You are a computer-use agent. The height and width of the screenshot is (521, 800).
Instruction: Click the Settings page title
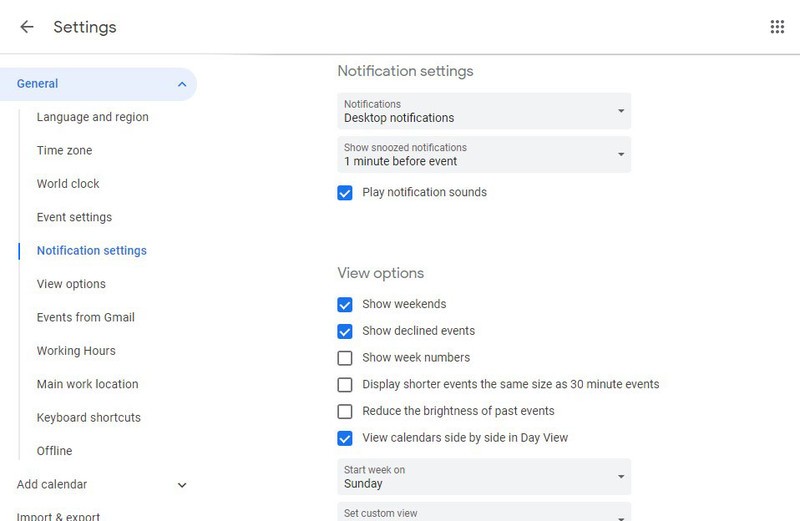[85, 27]
